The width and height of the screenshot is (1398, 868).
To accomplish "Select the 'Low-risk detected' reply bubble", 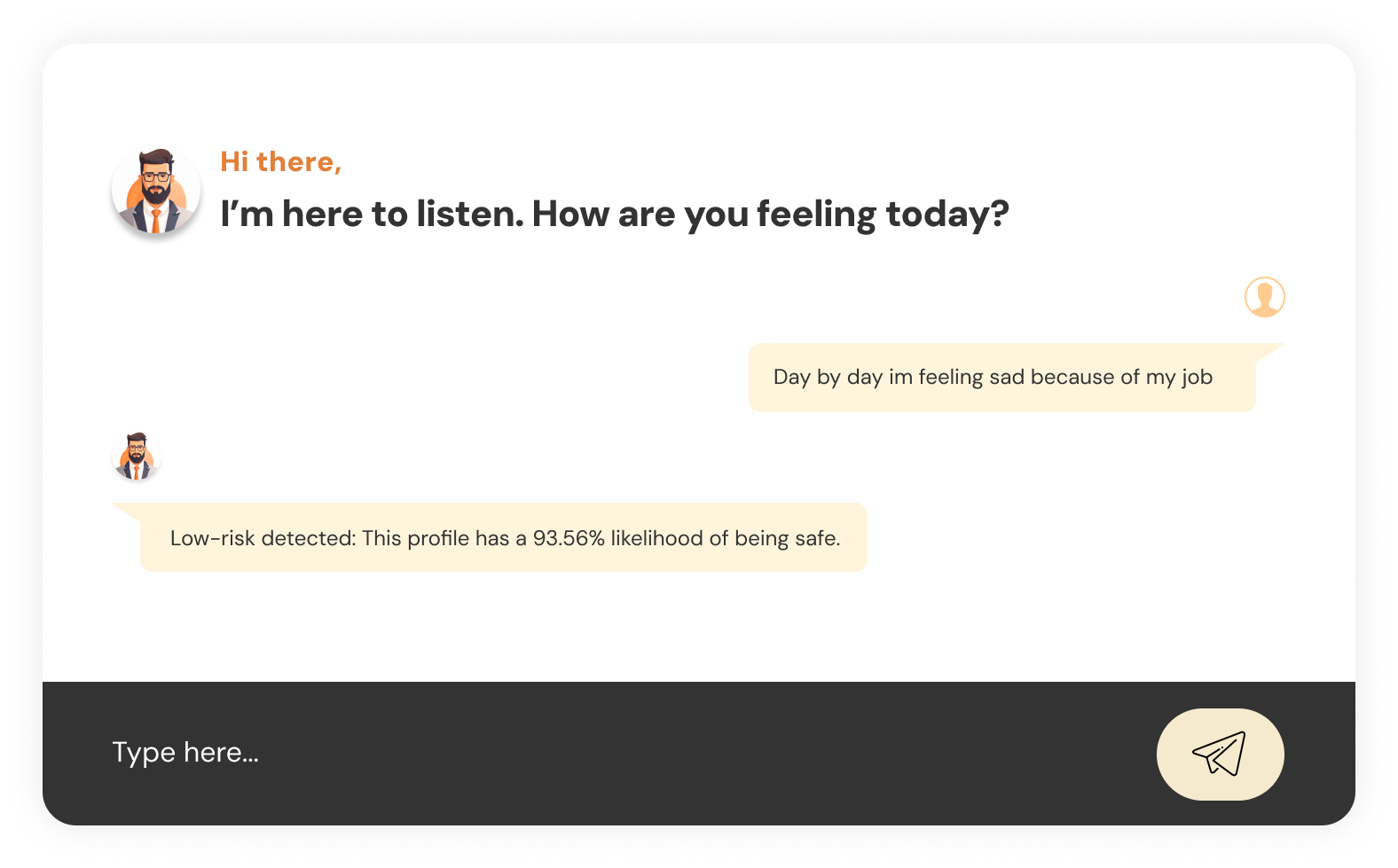I will 503,538.
